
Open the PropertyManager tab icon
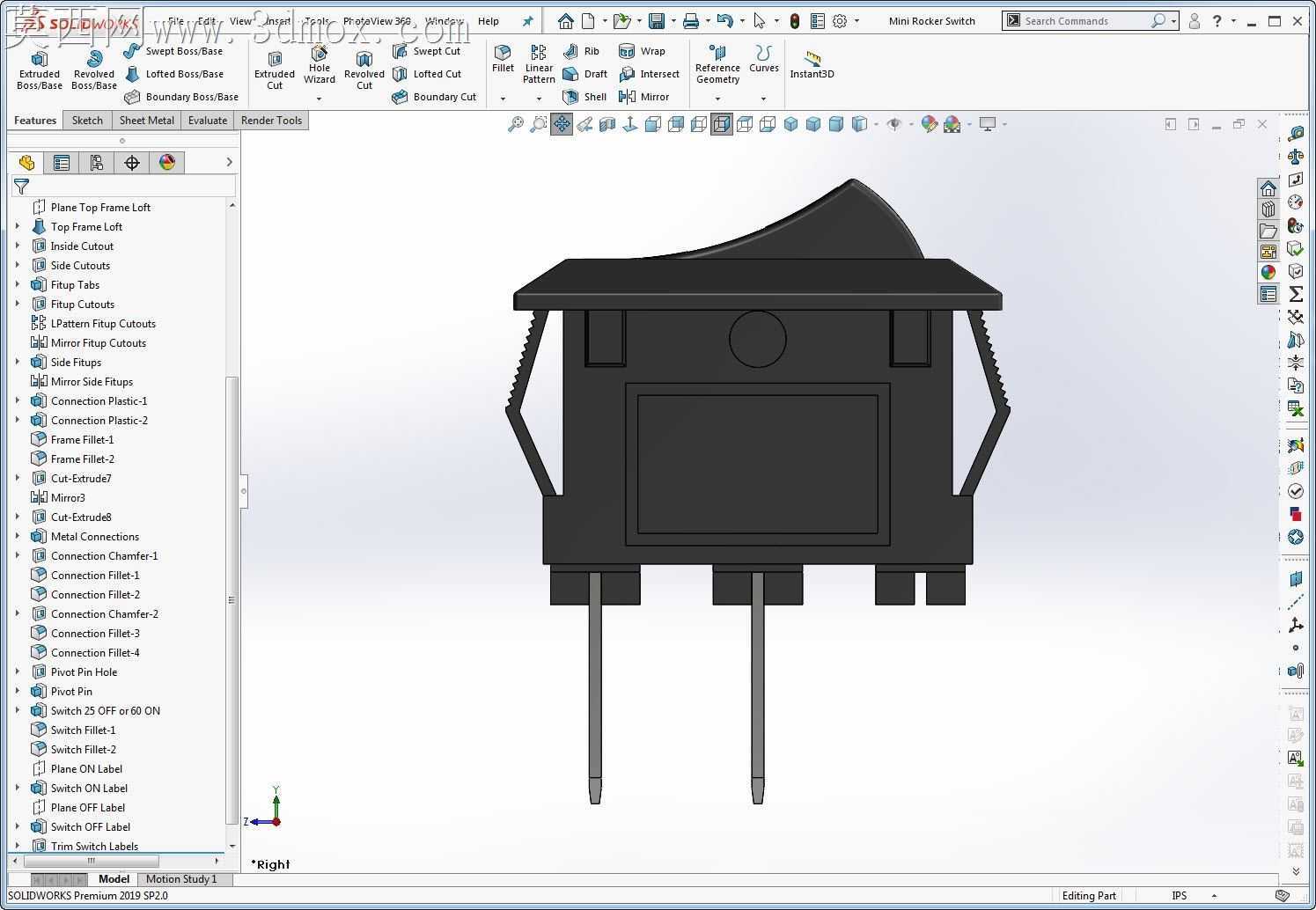(x=62, y=162)
